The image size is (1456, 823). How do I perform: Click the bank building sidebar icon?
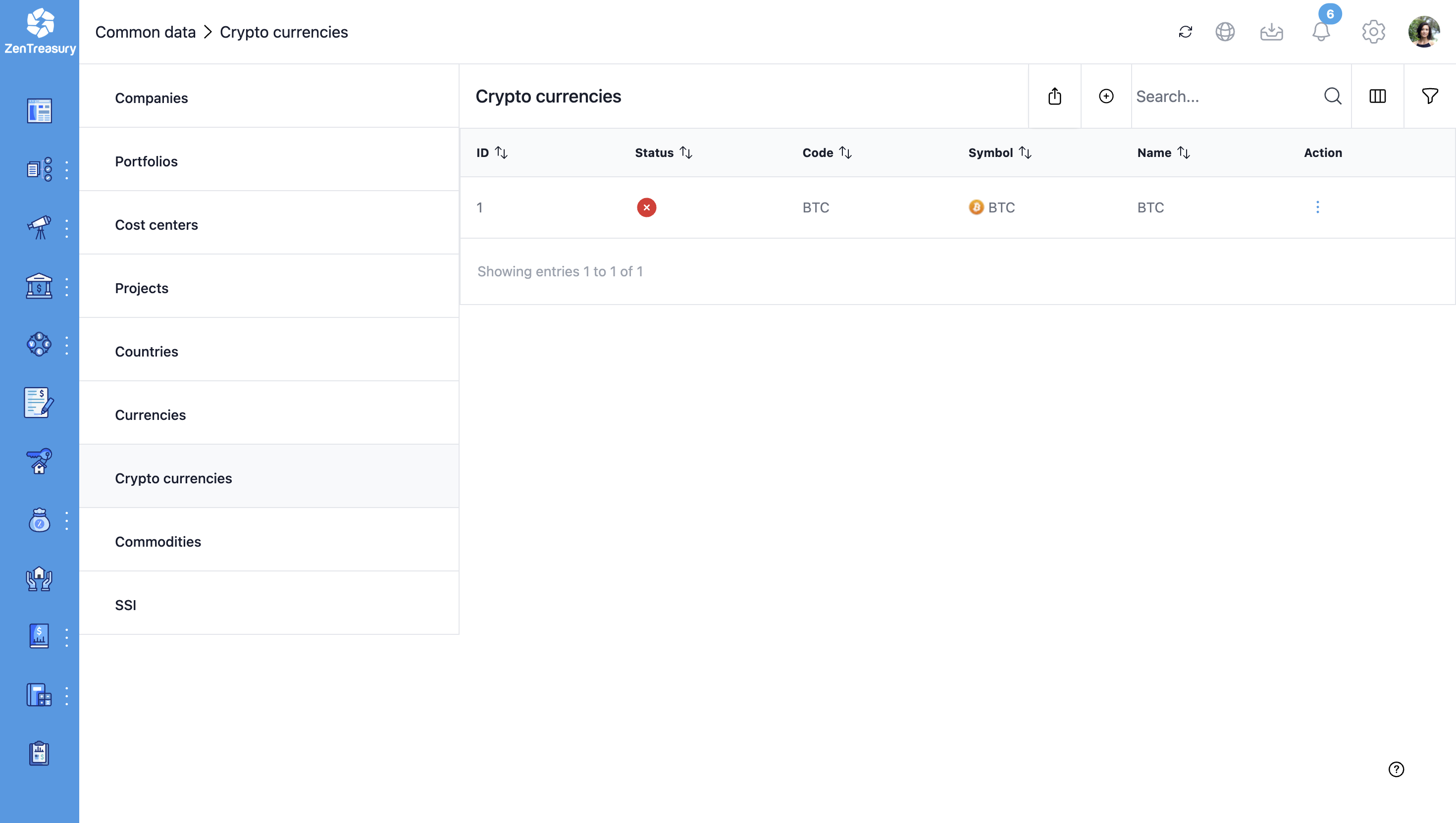coord(39,287)
